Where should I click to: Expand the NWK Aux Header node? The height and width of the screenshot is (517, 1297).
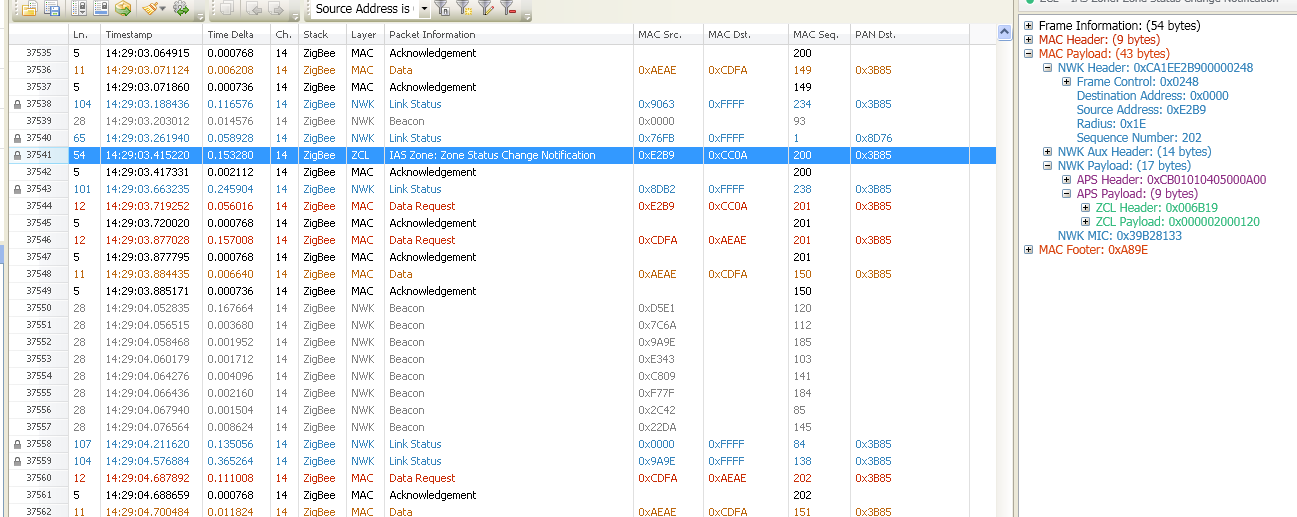[1048, 152]
